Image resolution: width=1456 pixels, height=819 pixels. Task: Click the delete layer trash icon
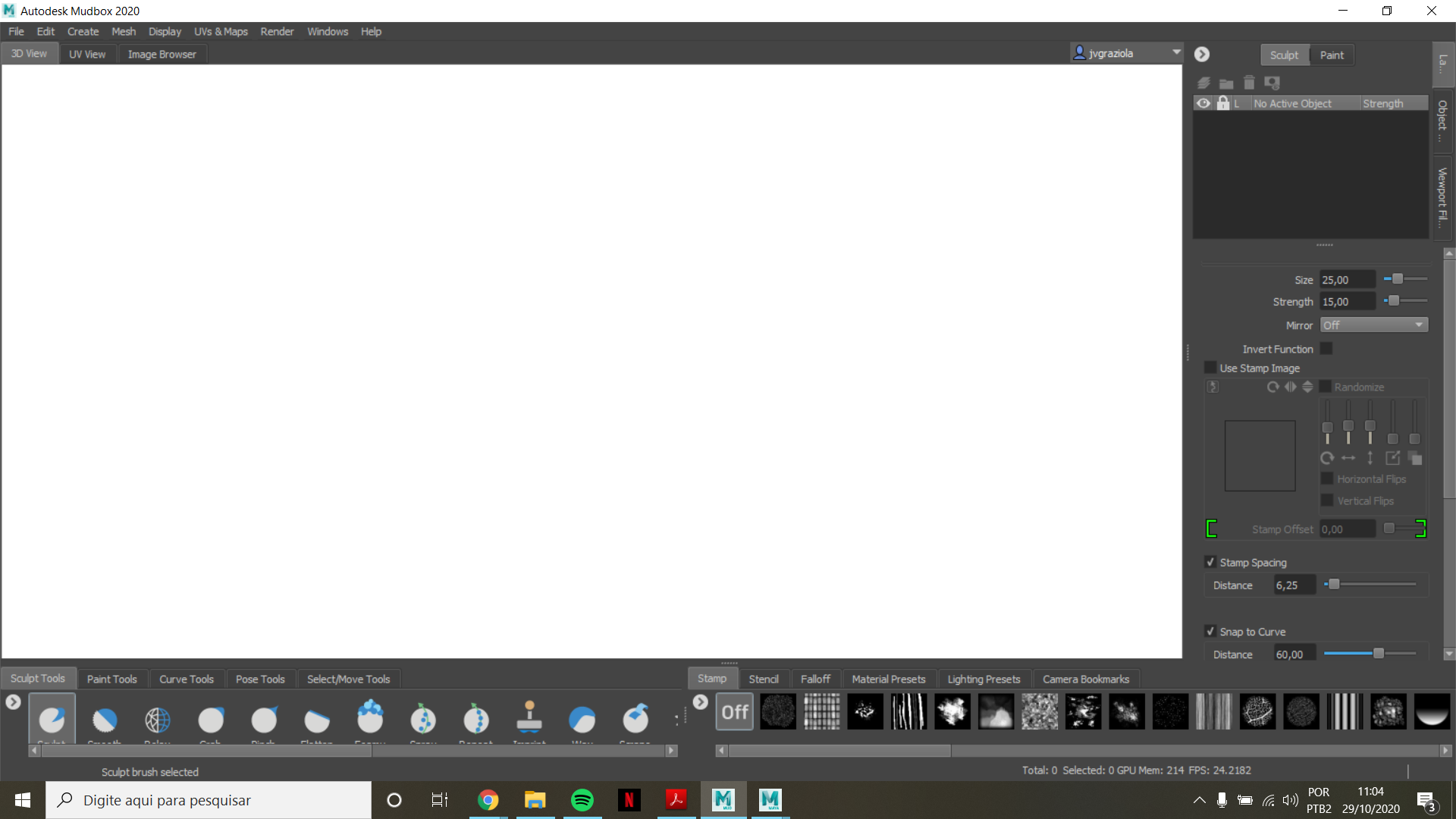(x=1249, y=83)
